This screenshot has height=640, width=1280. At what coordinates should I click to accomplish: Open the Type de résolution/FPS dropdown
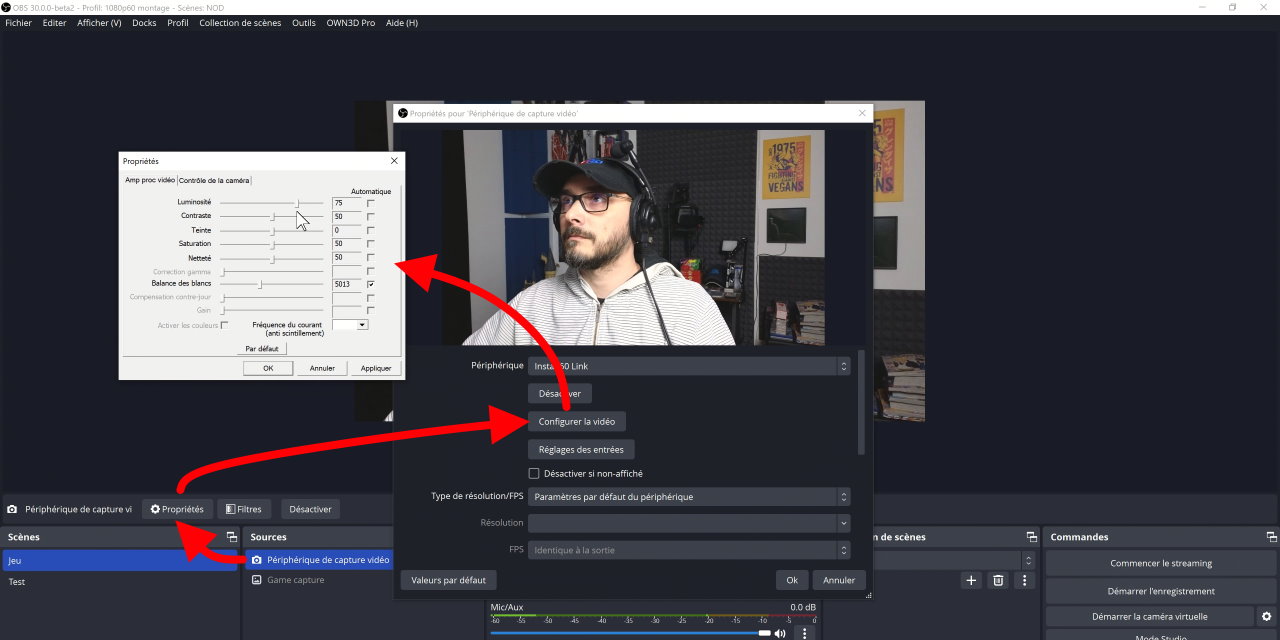click(x=688, y=496)
